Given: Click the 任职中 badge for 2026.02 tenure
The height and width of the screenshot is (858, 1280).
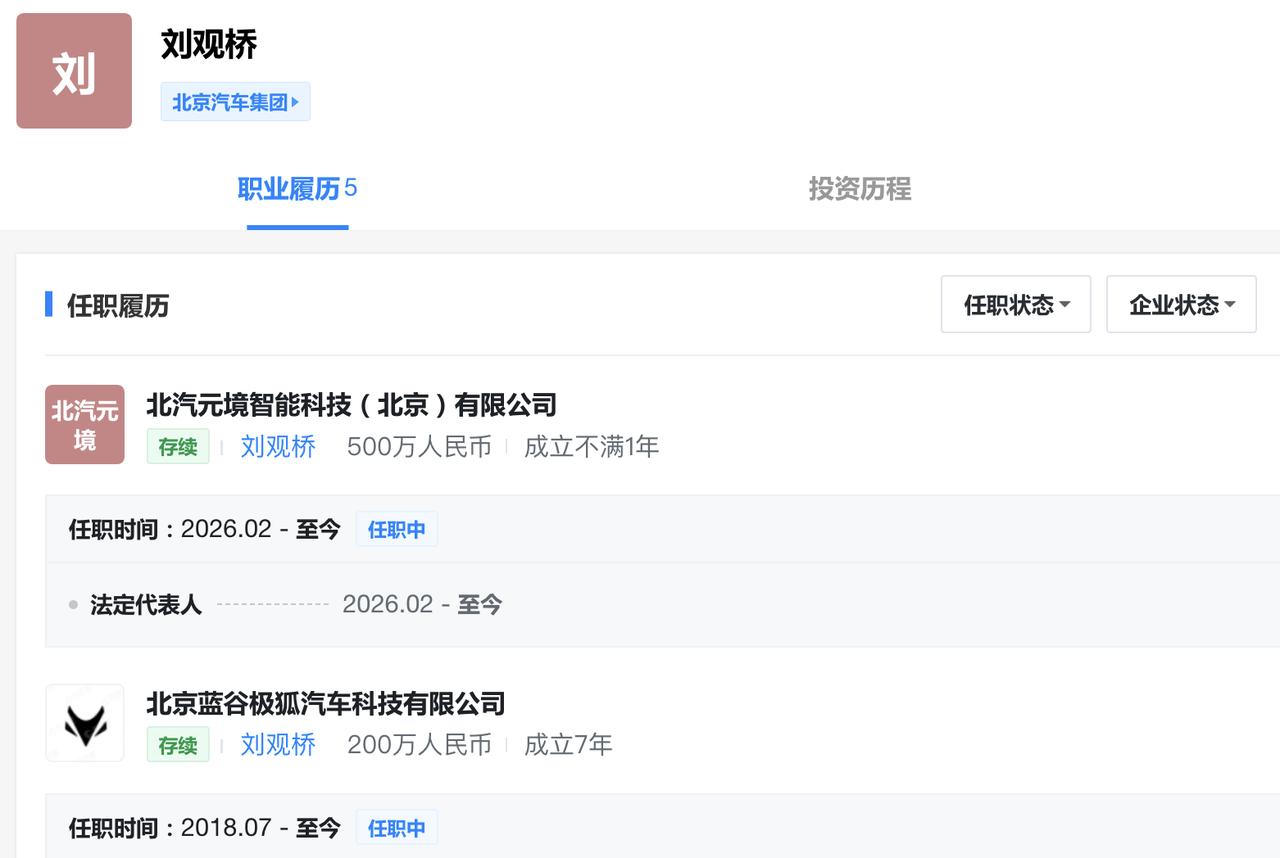Looking at the screenshot, I should click(397, 529).
